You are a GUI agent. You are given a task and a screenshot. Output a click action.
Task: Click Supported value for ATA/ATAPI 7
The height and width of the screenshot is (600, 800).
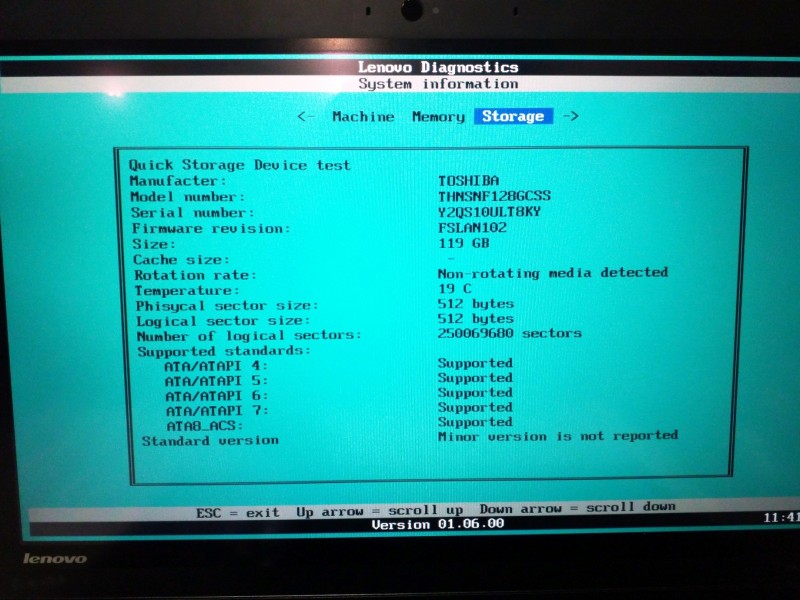[475, 408]
